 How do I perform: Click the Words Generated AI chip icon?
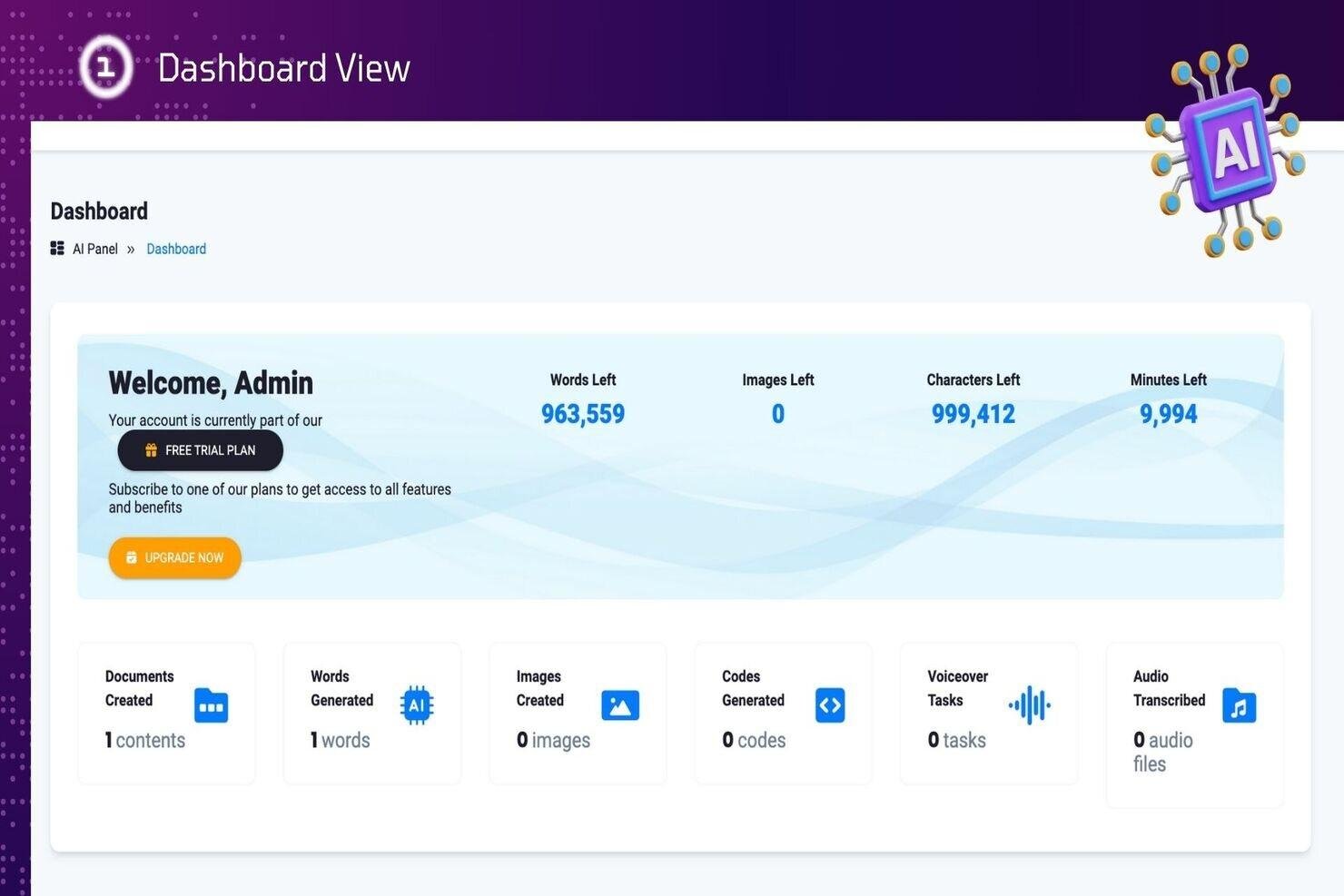(417, 705)
